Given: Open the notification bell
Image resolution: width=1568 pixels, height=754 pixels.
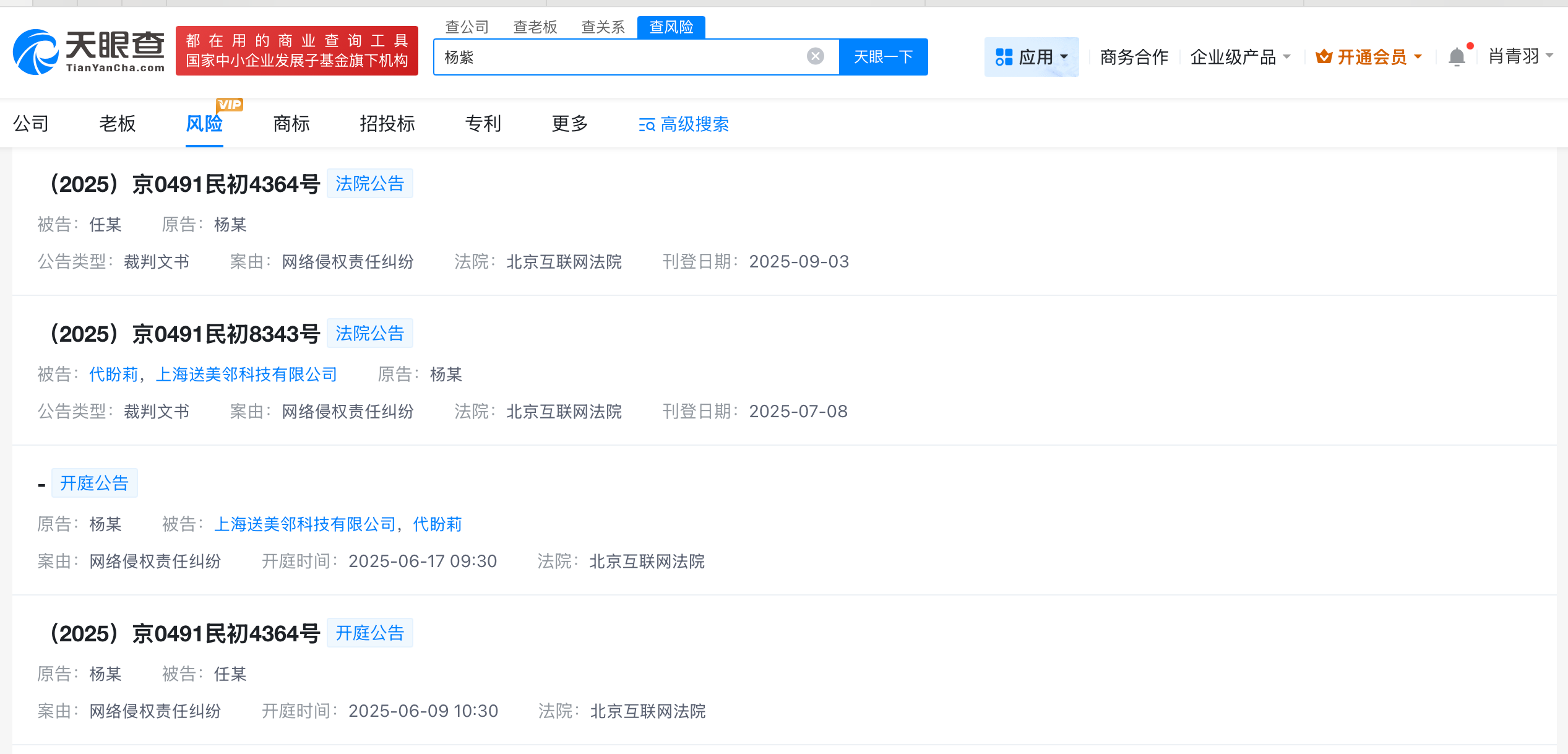Looking at the screenshot, I should coord(1457,57).
